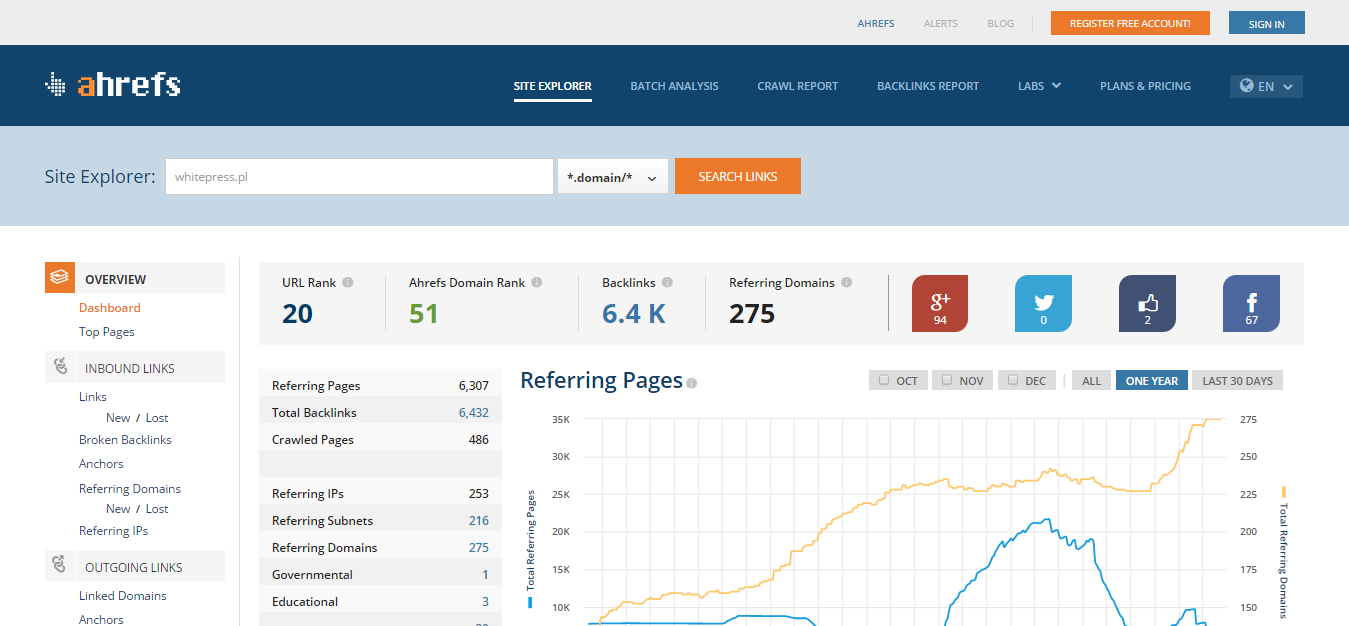
Task: Click info icon beside Referring Pages heading
Action: (x=692, y=383)
